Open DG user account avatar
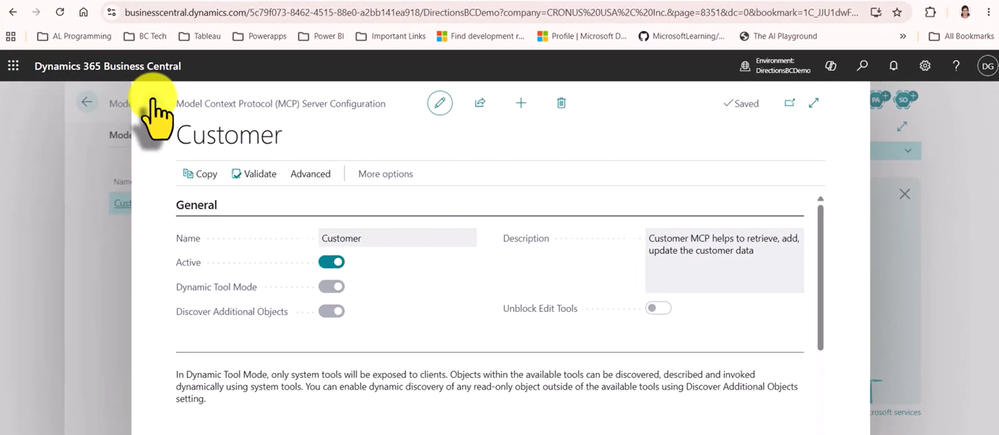Screen dimensions: 999x435 [x=987, y=66]
